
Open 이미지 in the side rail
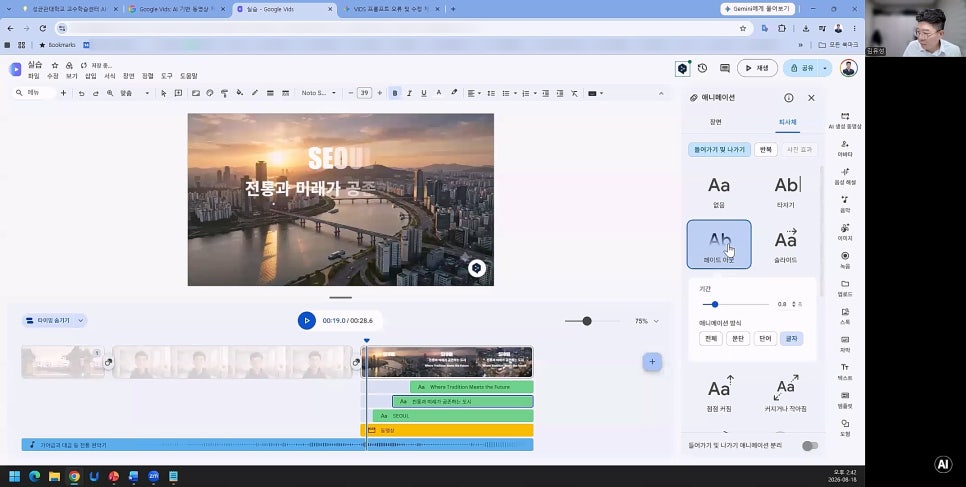tap(845, 232)
